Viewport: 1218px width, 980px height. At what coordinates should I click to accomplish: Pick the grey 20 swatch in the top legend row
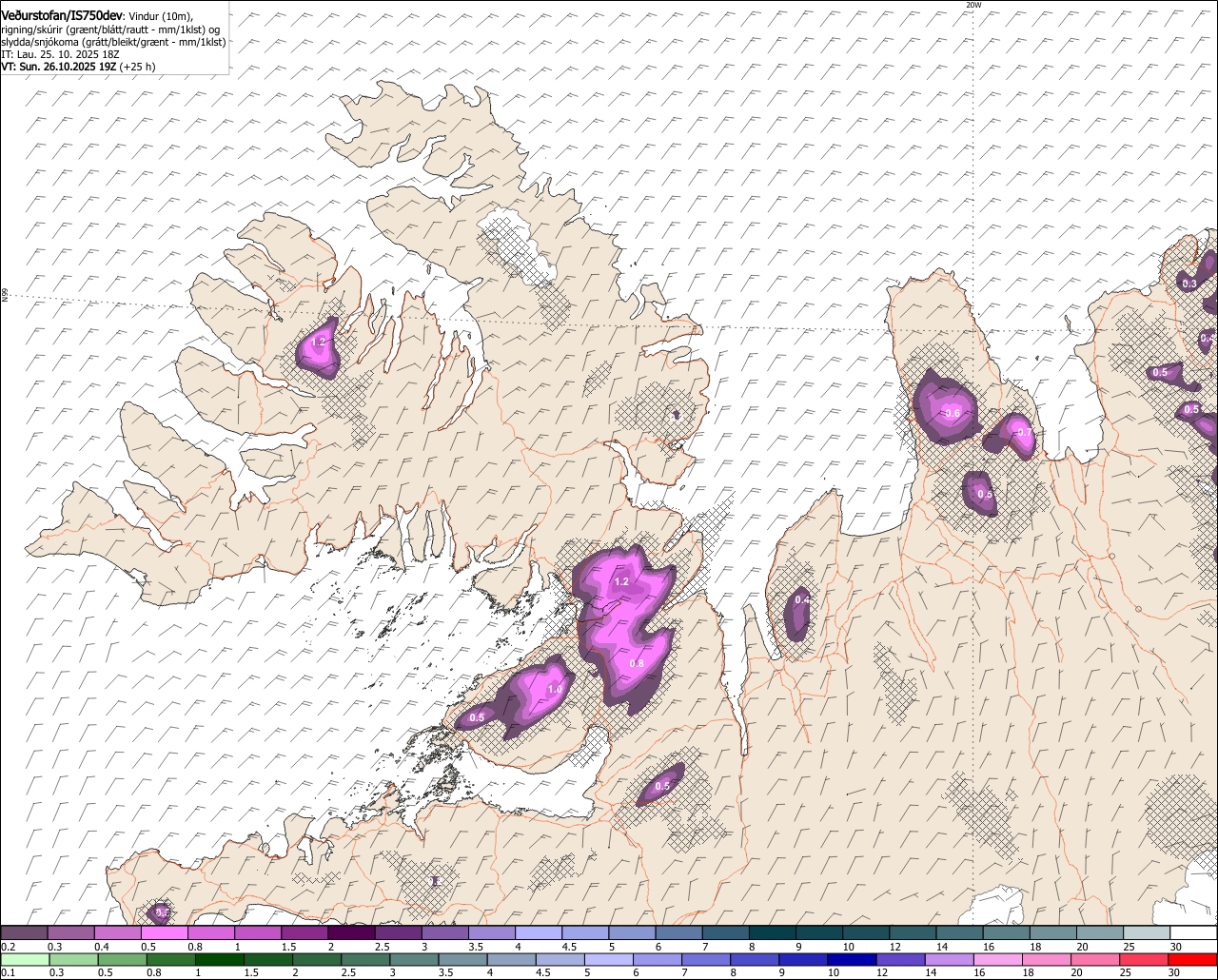click(x=1100, y=933)
